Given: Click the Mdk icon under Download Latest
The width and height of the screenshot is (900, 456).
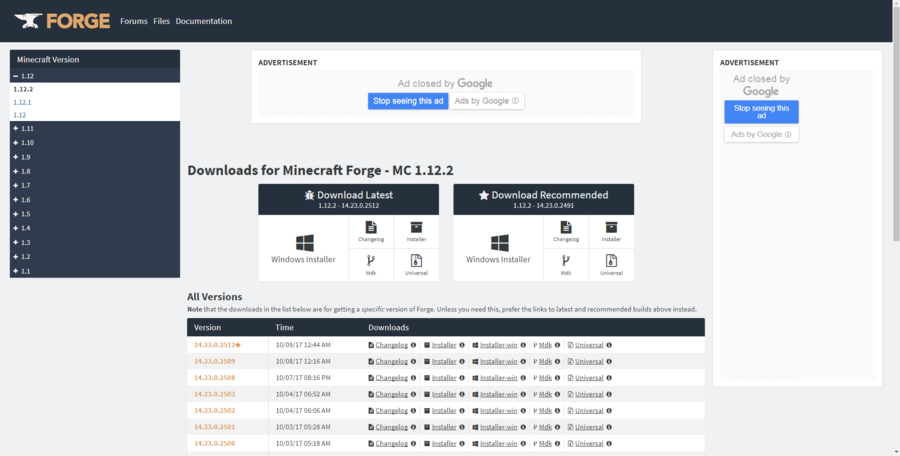Looking at the screenshot, I should (x=371, y=264).
